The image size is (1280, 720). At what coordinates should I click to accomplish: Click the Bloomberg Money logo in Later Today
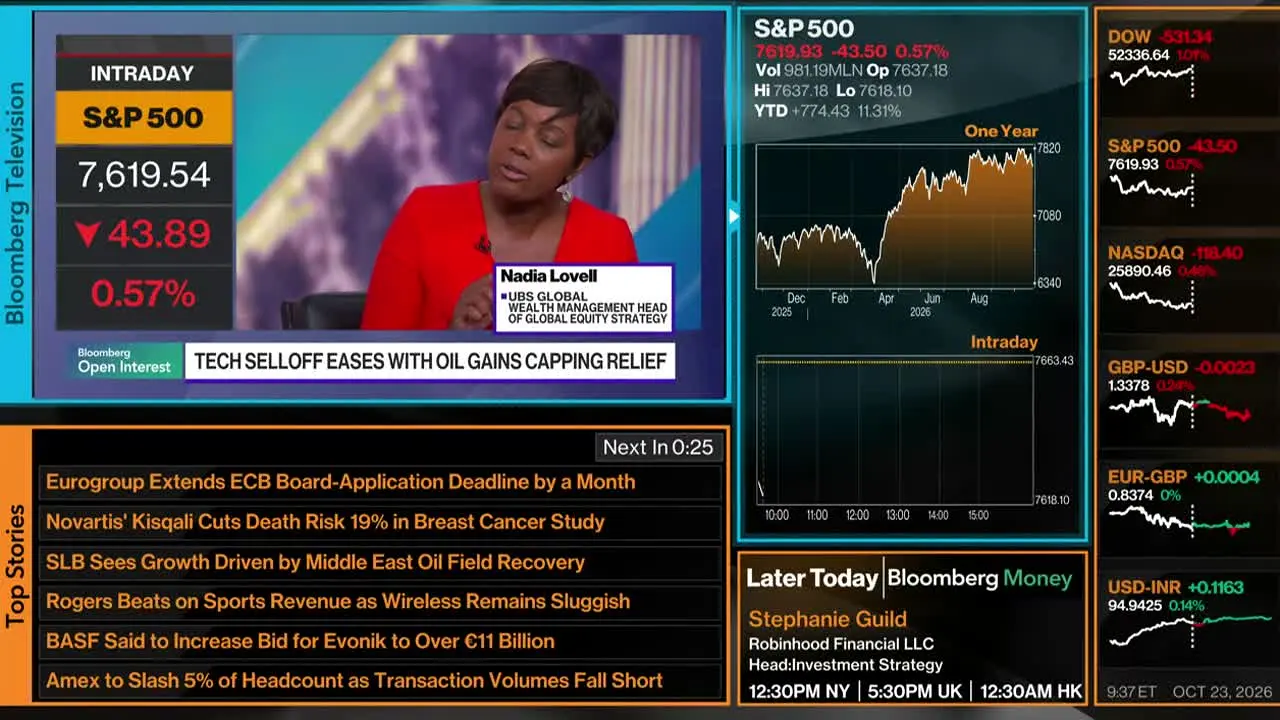pyautogui.click(x=980, y=578)
